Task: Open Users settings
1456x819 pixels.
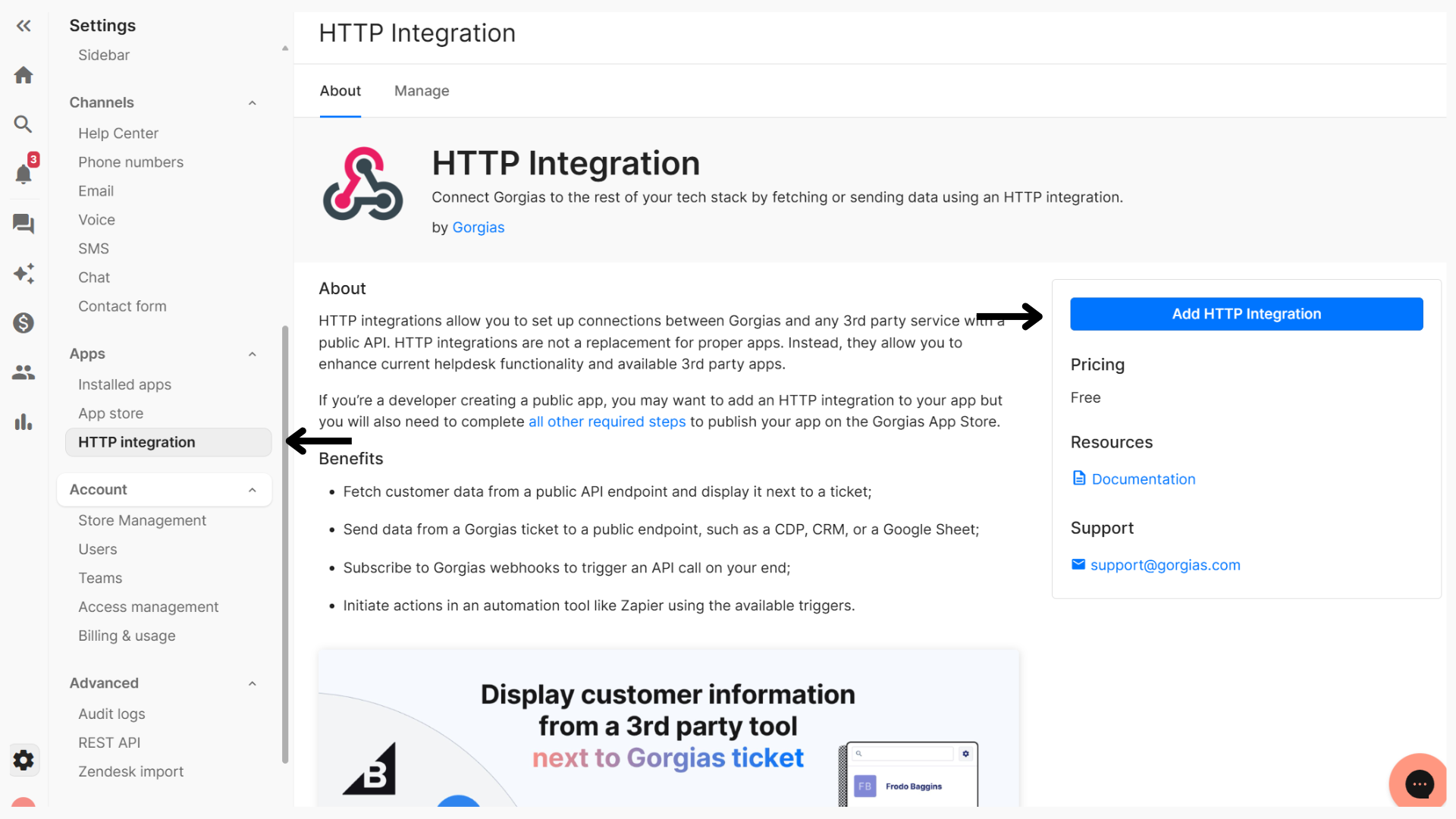Action: [x=97, y=549]
